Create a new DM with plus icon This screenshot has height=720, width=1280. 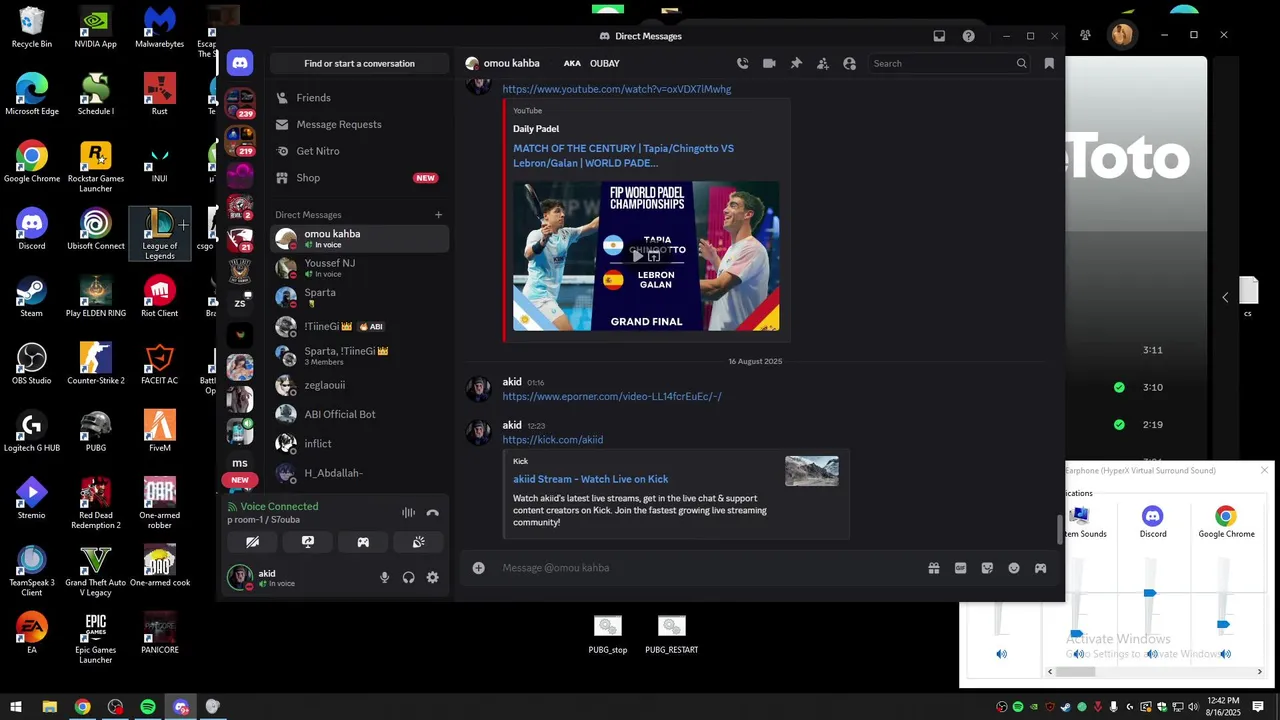[x=438, y=214]
